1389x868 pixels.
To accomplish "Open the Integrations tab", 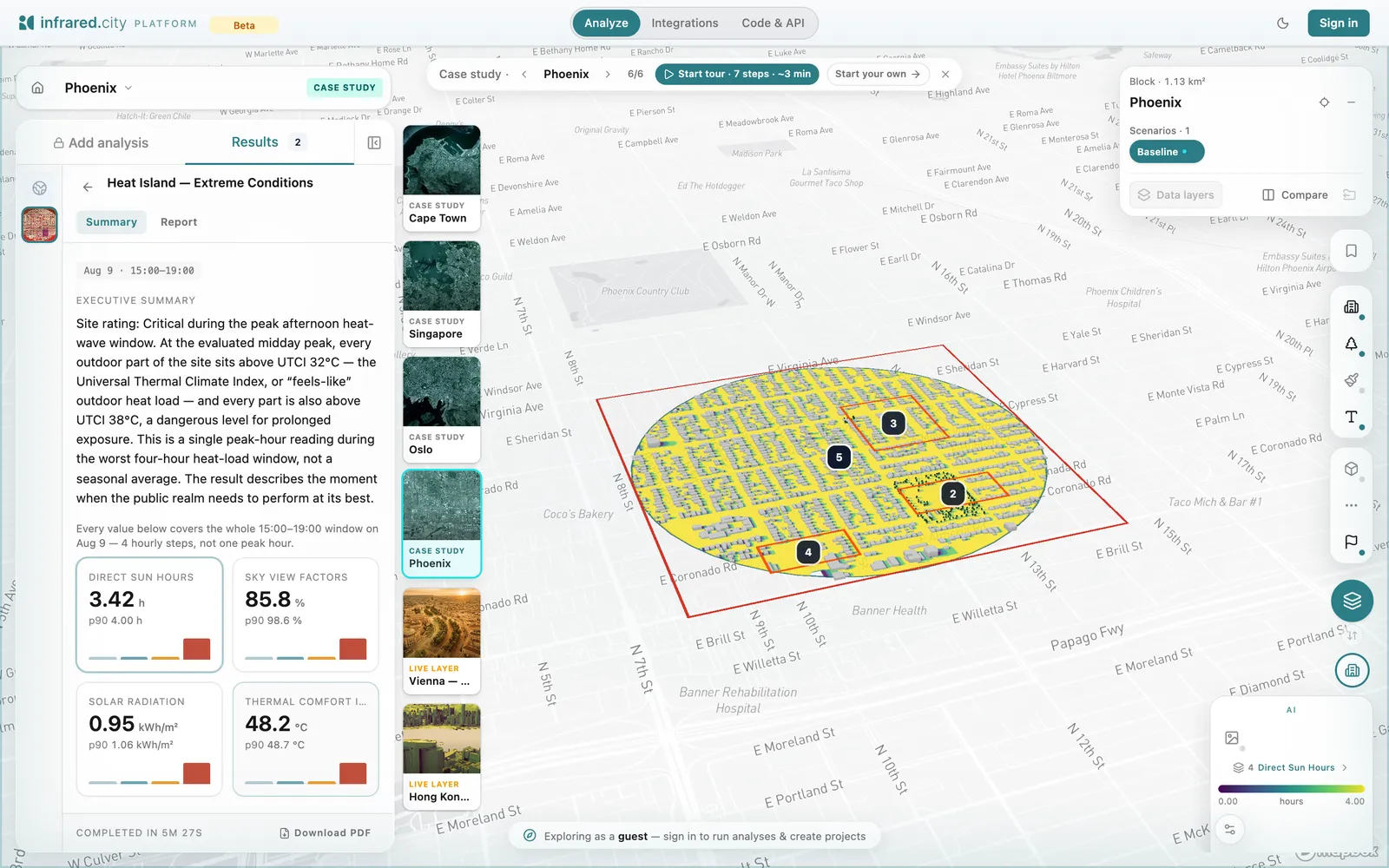I will click(x=685, y=23).
